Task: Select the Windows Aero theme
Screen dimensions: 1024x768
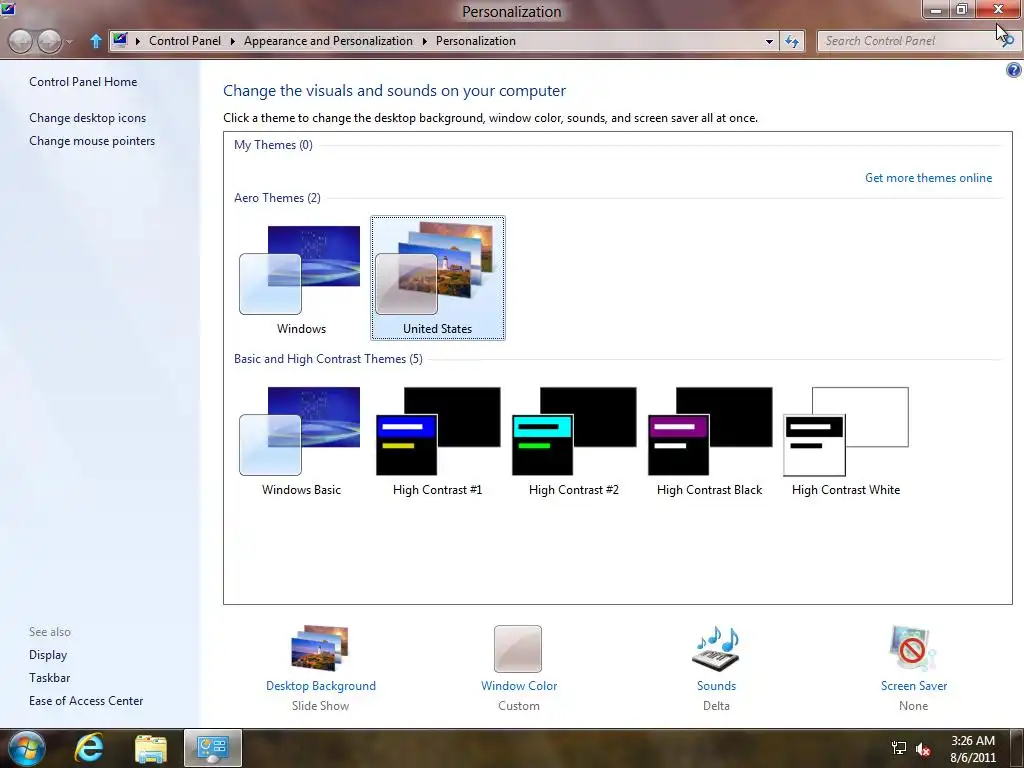Action: click(x=301, y=278)
